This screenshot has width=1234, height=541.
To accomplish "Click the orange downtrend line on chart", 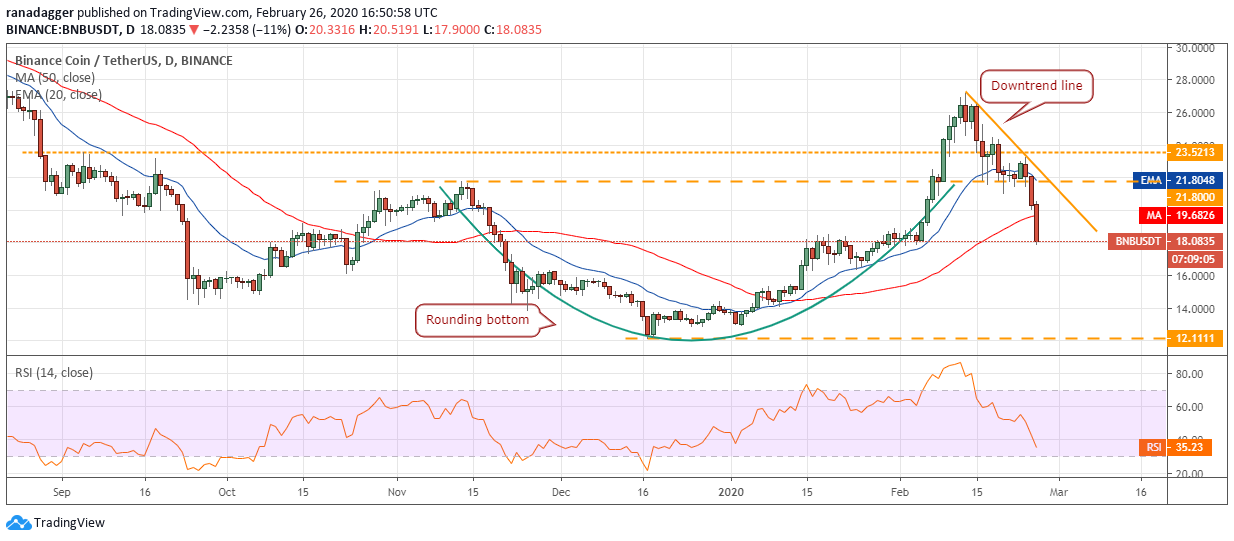I will point(1030,162).
